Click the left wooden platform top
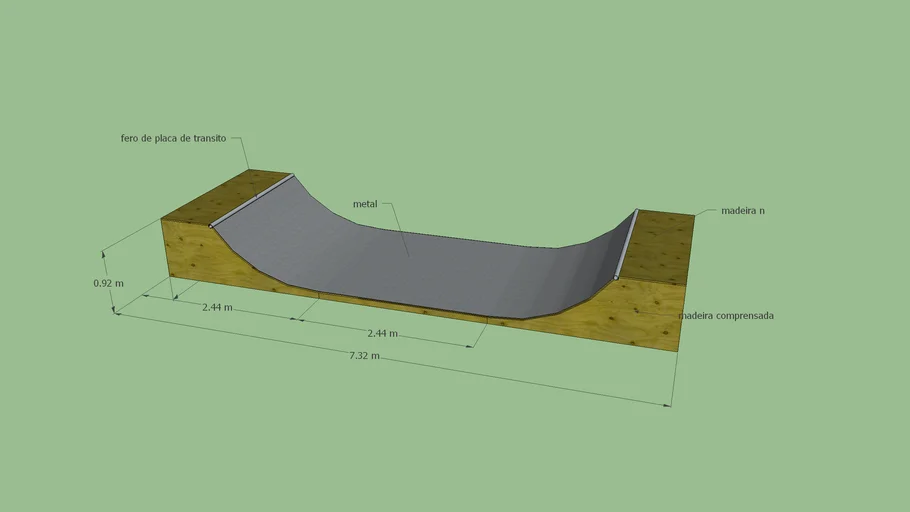This screenshot has width=910, height=512. tap(226, 197)
